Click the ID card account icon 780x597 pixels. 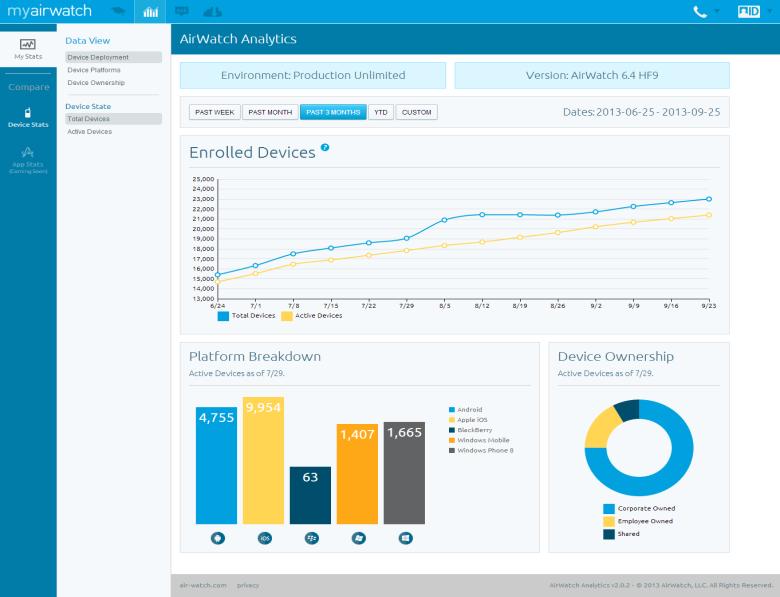tap(749, 11)
